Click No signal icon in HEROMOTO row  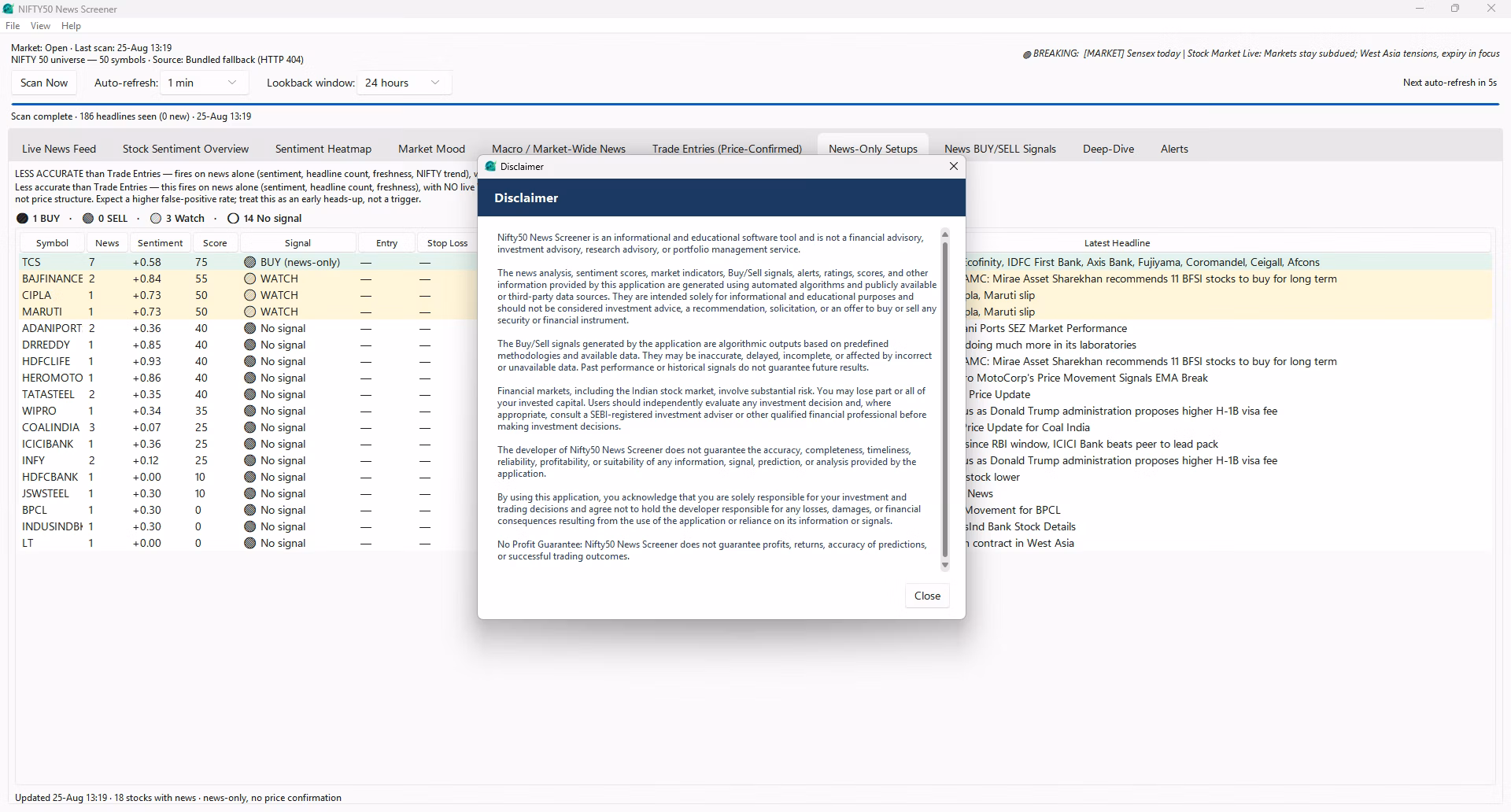pyautogui.click(x=249, y=378)
